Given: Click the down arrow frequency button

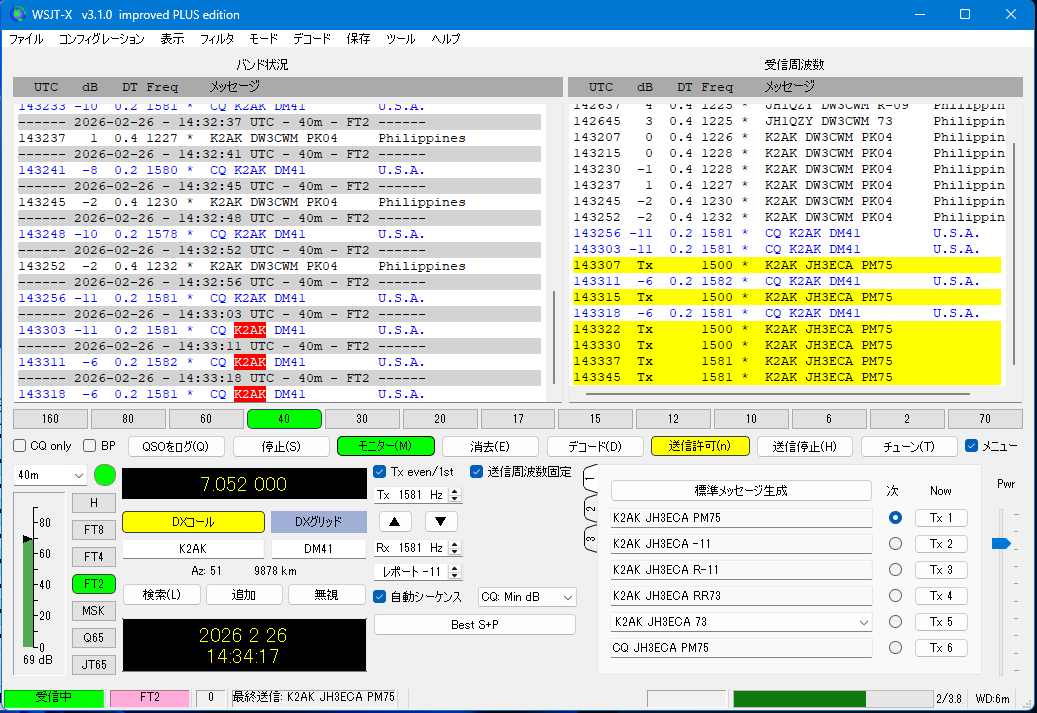Looking at the screenshot, I should pyautogui.click(x=441, y=521).
